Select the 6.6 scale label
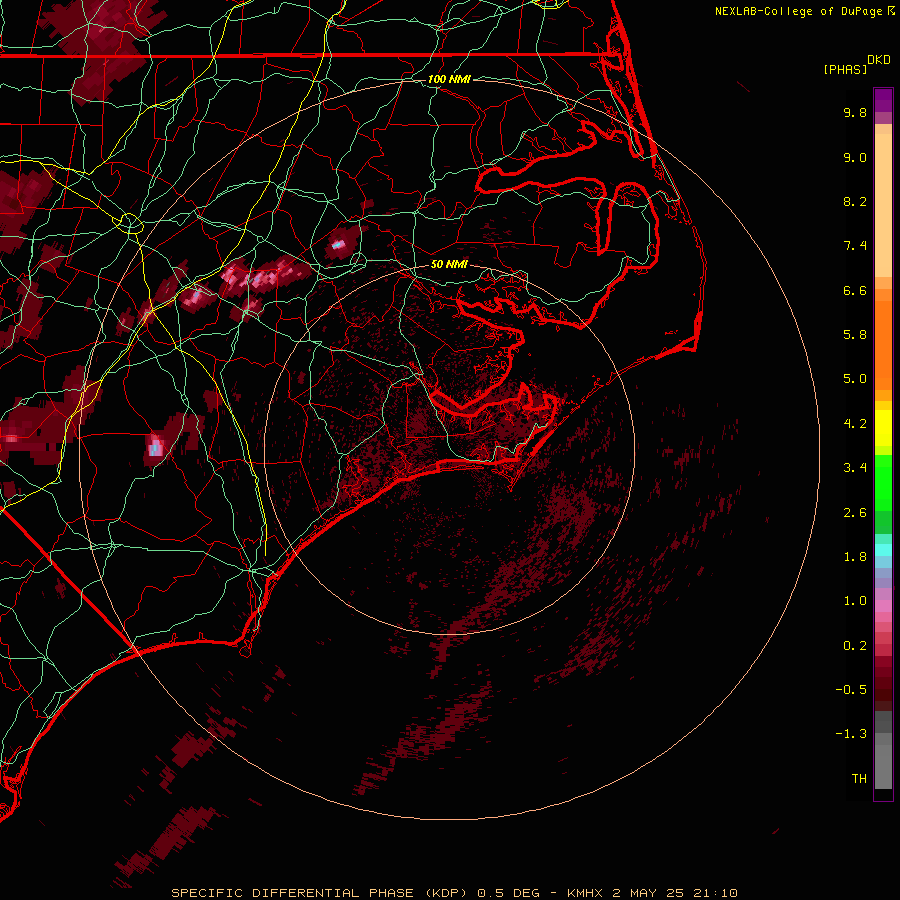Viewport: 900px width, 900px height. [x=855, y=290]
